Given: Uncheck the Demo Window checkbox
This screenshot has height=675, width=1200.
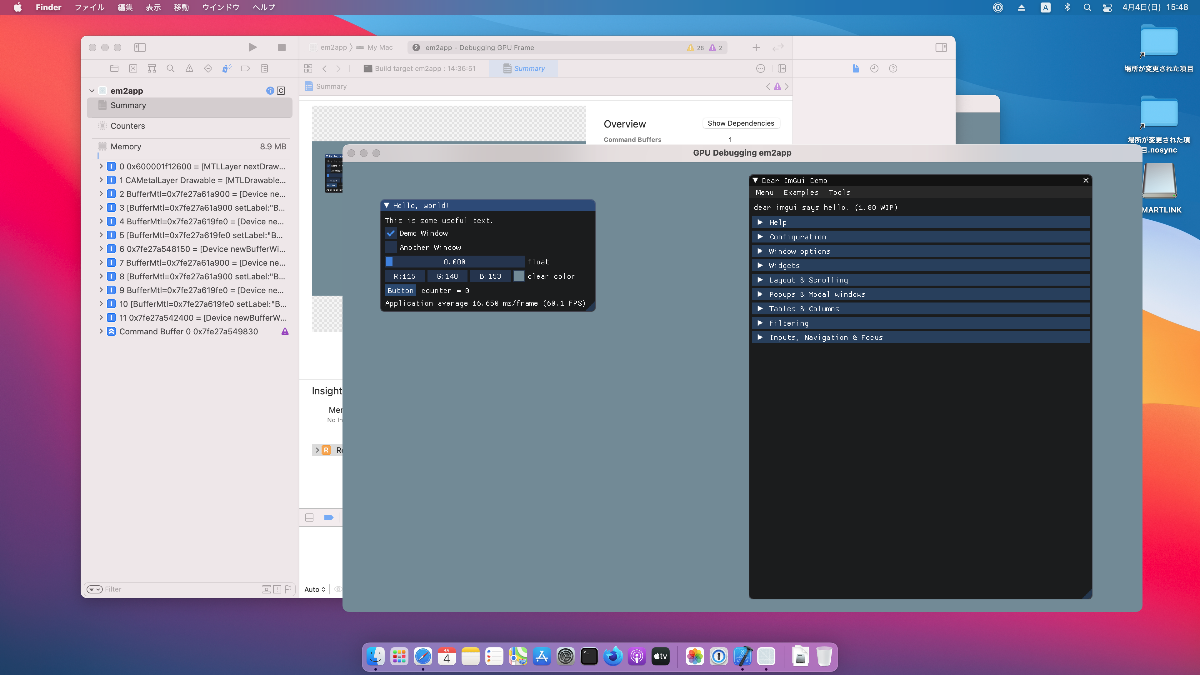Looking at the screenshot, I should coord(391,233).
